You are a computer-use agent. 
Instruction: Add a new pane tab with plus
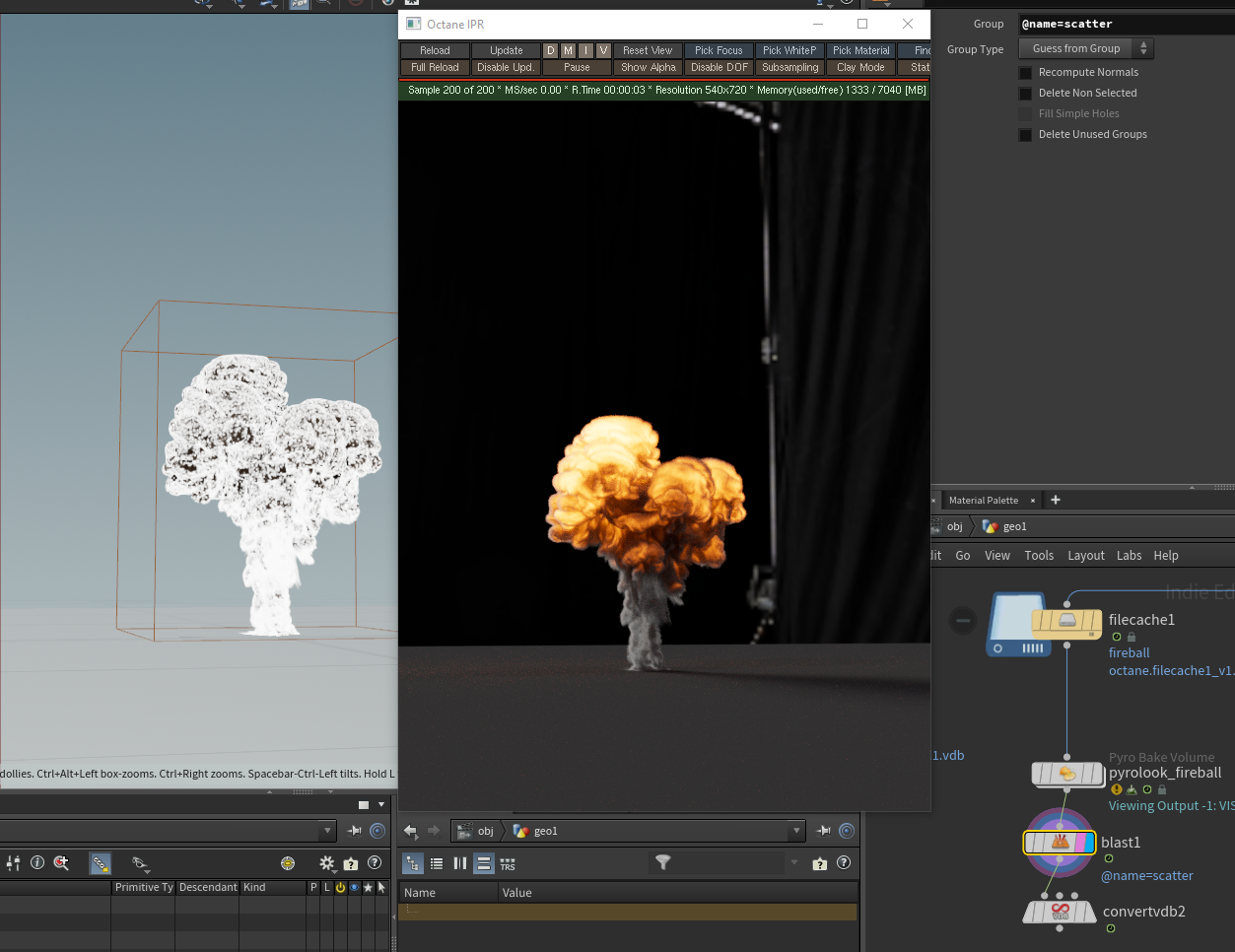(1056, 500)
